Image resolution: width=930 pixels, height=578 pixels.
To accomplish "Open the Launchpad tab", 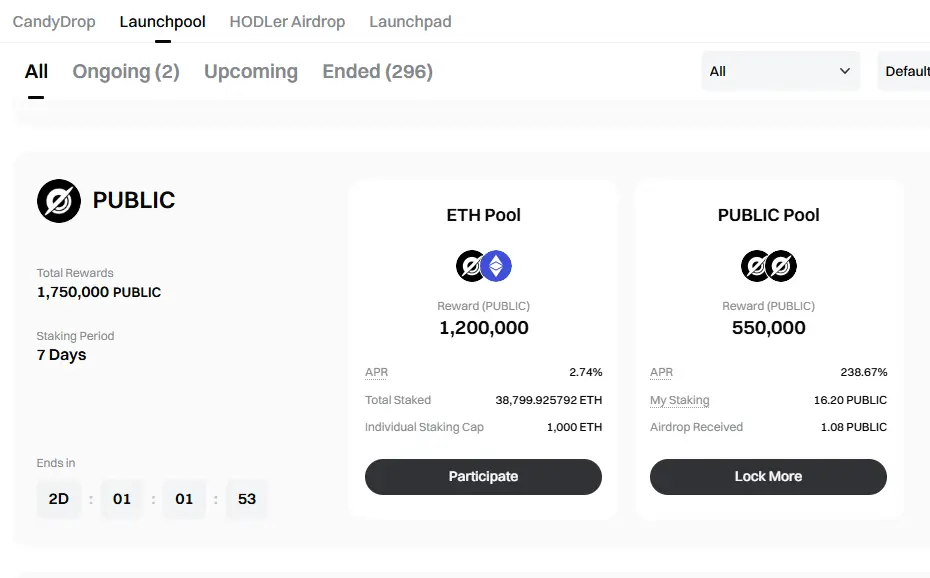I will (410, 22).
